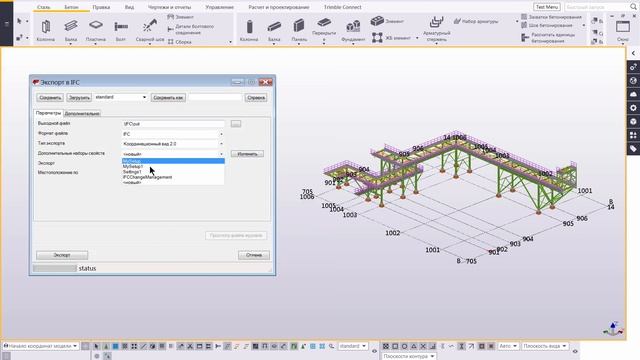
Task: Click the Загрузить button in dialog
Action: (x=79, y=98)
